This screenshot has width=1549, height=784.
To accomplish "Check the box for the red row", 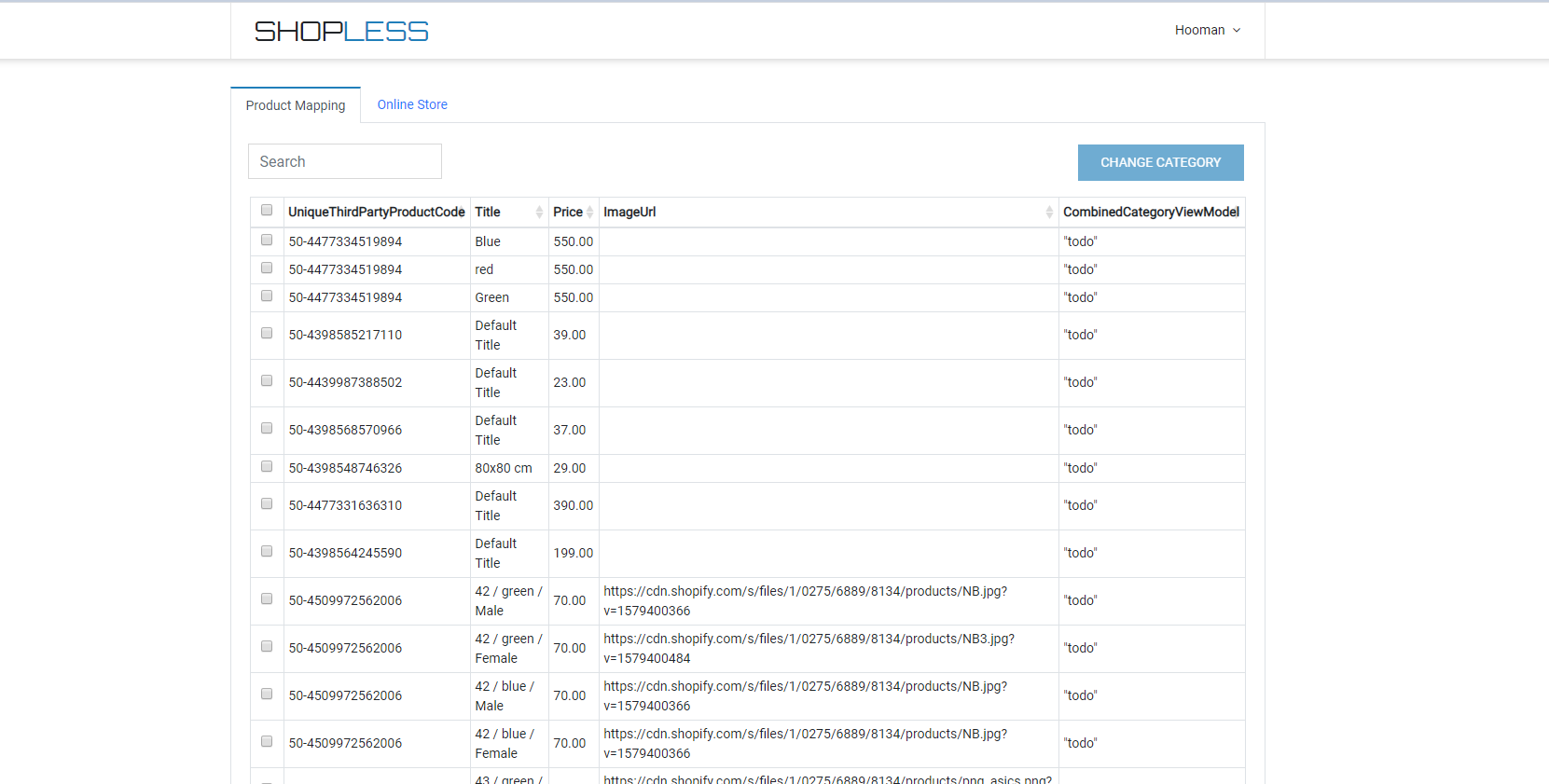I will coord(267,268).
